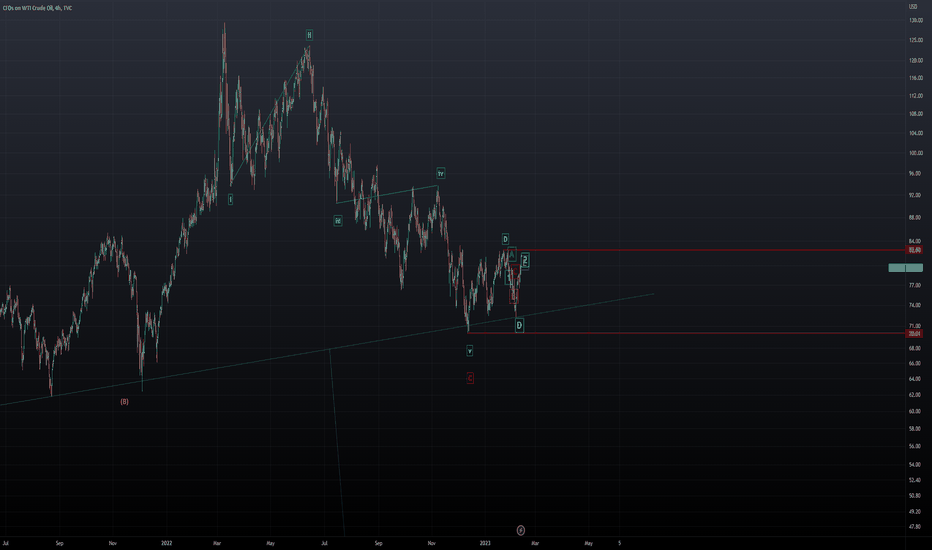Click the green 2 wave label
The image size is (932, 550).
tap(525, 260)
